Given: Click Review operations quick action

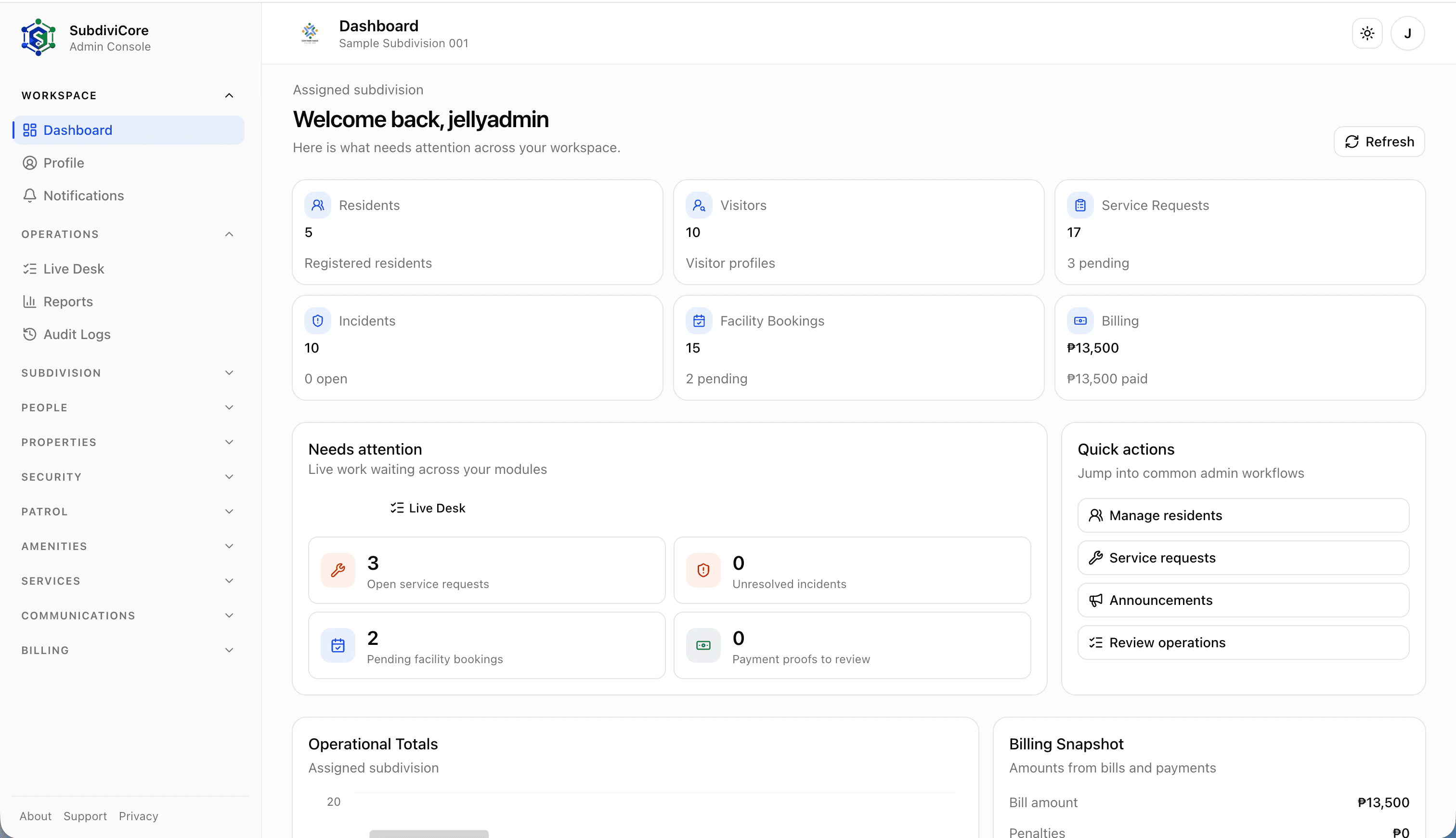Looking at the screenshot, I should [x=1243, y=642].
